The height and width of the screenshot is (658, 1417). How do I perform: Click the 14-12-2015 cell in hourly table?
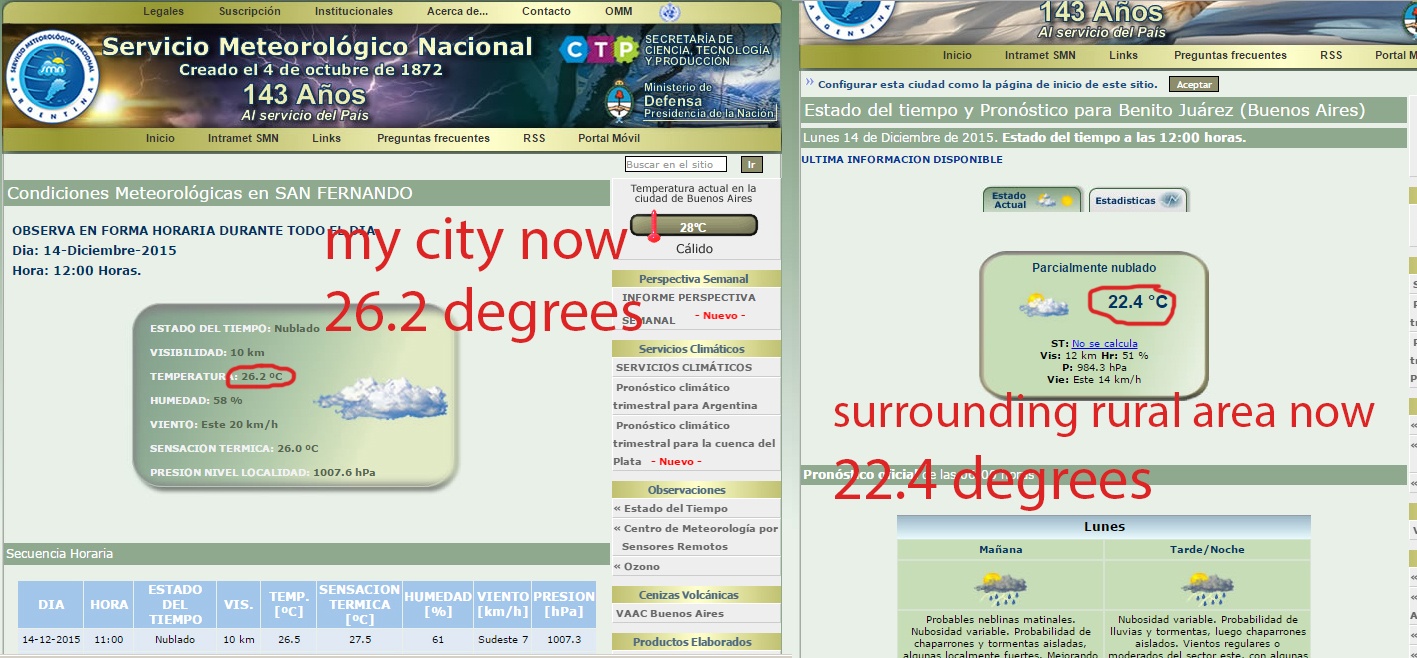[52, 639]
